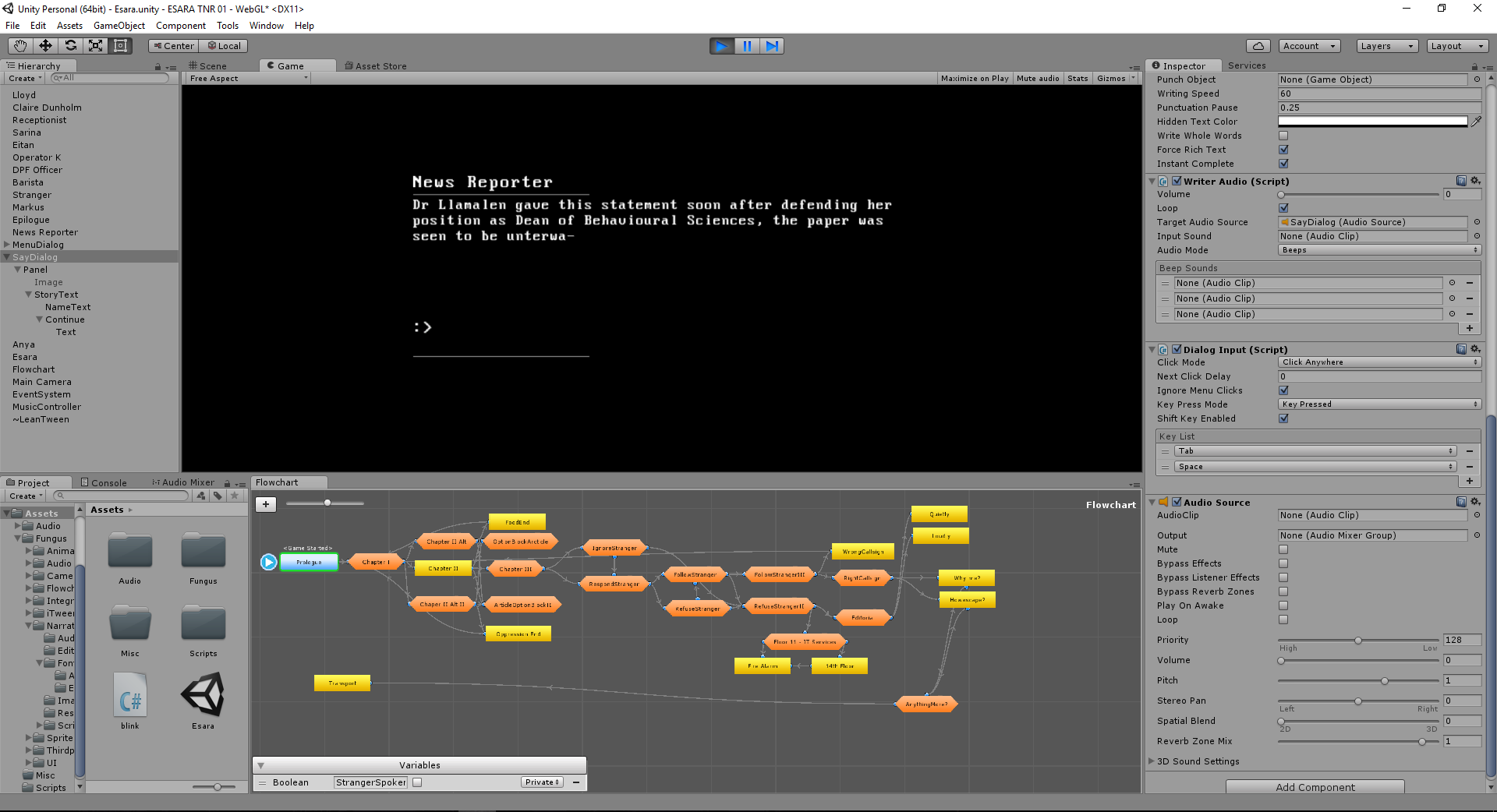The height and width of the screenshot is (812, 1497).
Task: Toggle Mute audio button
Action: [1038, 78]
